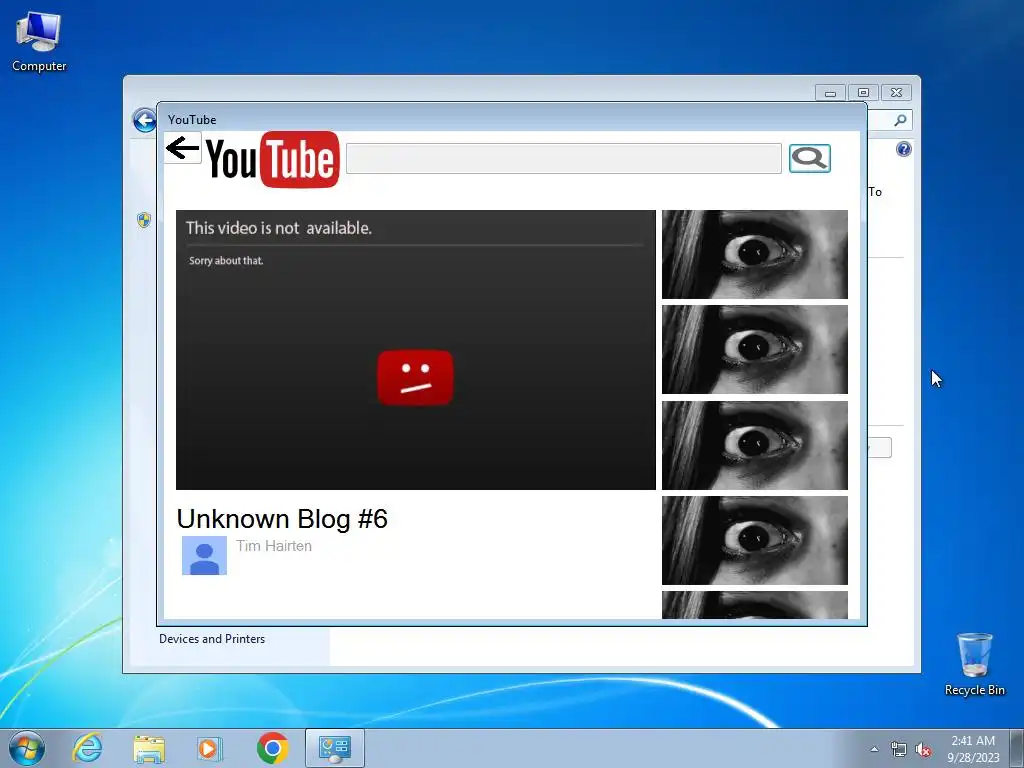Click the black back arrow beside YouTube logo
The image size is (1024, 768).
(x=182, y=148)
